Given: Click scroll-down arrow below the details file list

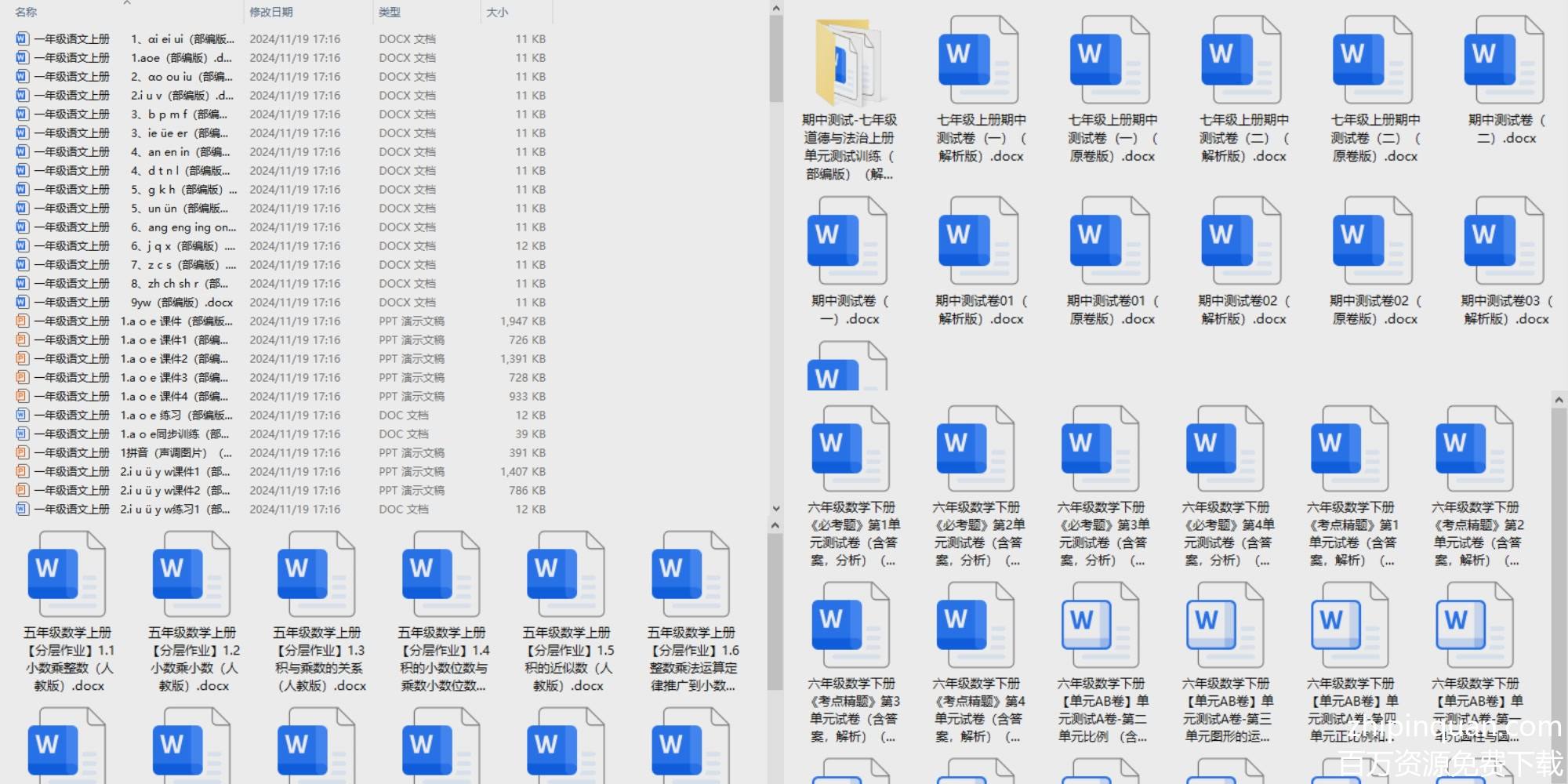Looking at the screenshot, I should click(775, 509).
